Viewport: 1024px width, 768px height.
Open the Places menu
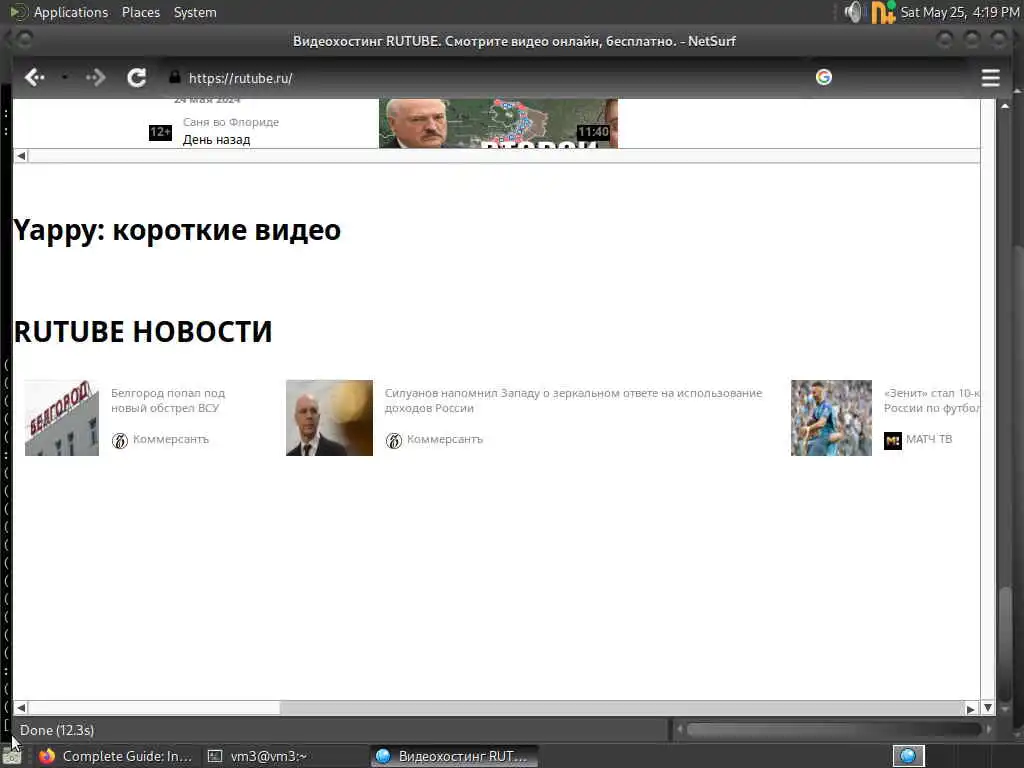140,12
